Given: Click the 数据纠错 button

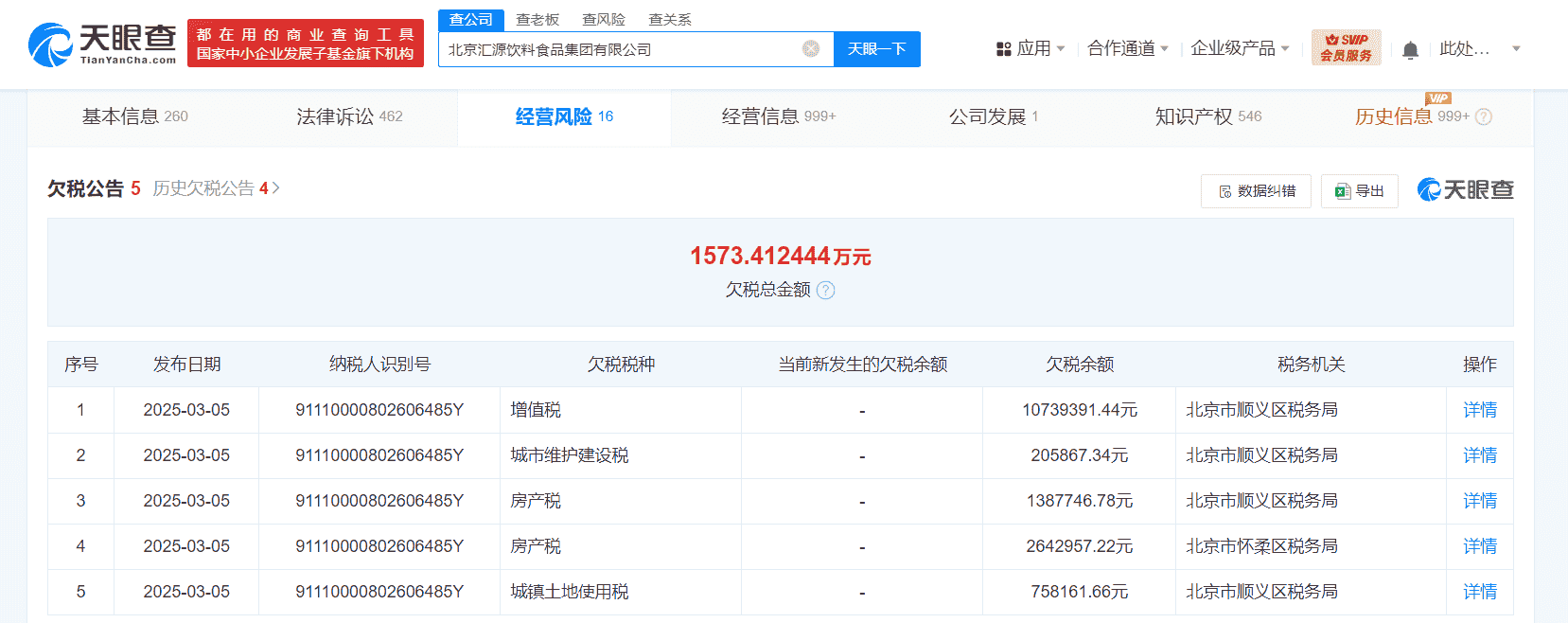Looking at the screenshot, I should coord(1256,191).
